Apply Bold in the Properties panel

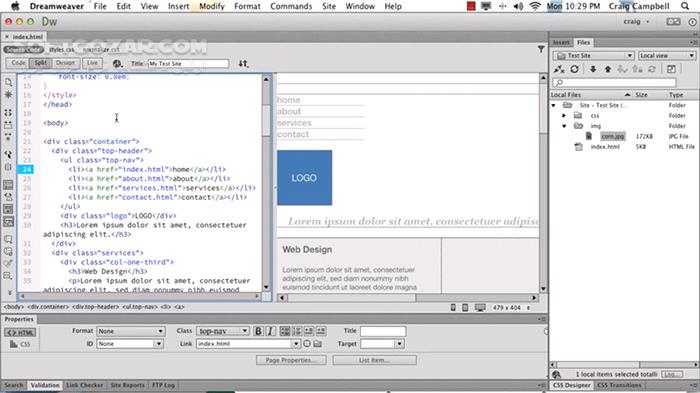(x=258, y=331)
